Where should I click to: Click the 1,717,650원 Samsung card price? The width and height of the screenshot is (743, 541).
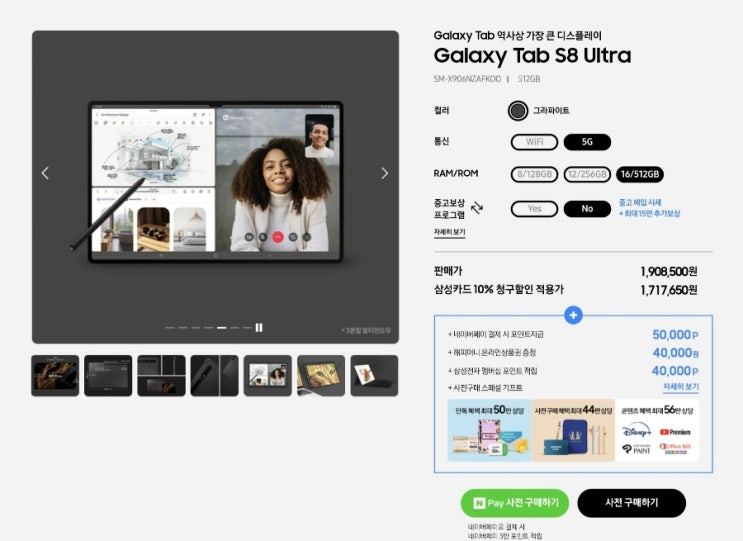tap(669, 290)
